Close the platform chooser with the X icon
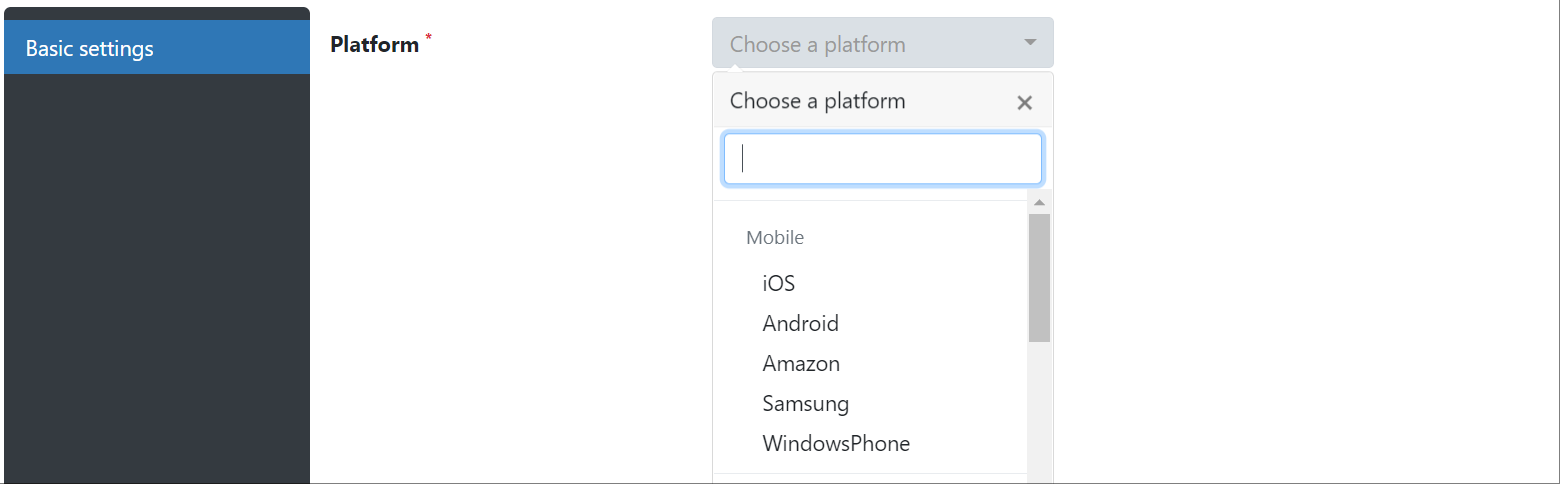1560x484 pixels. click(x=1024, y=103)
